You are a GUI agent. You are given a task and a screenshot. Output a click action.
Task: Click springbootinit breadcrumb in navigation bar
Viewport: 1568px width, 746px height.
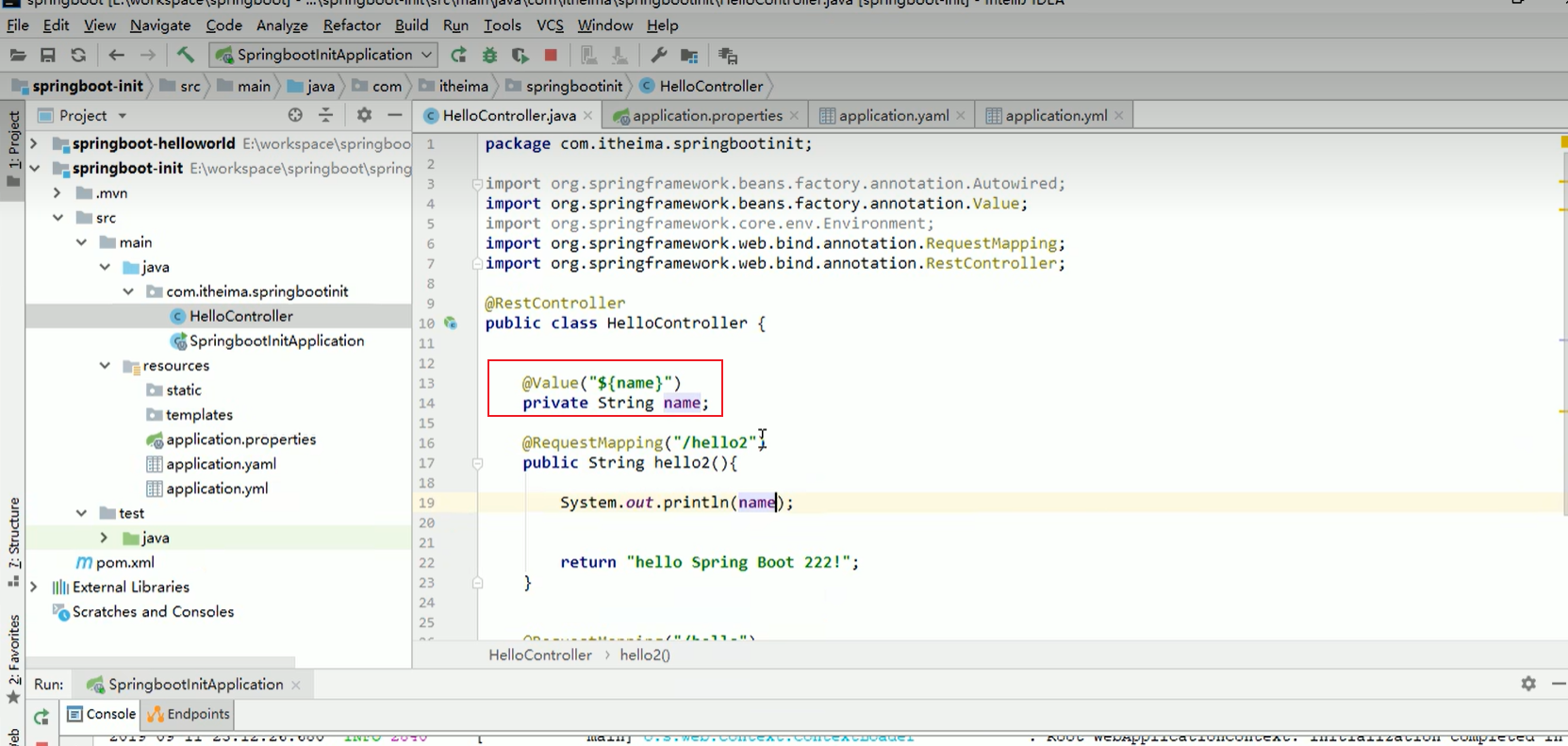564,86
